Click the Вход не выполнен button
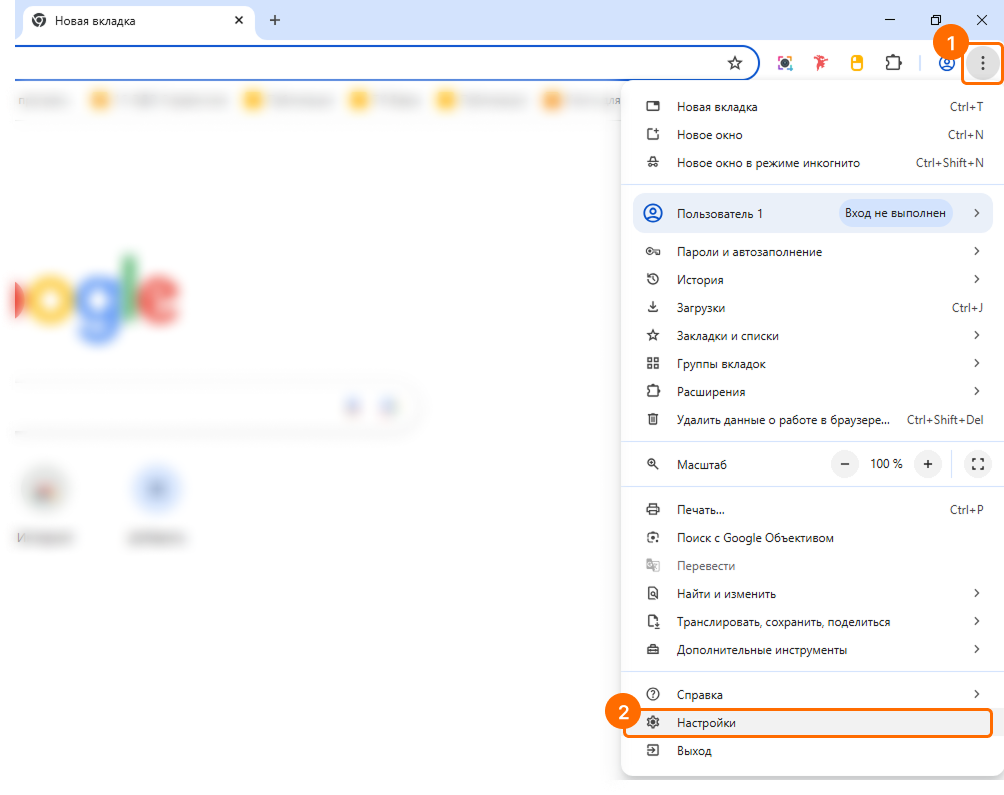The image size is (1004, 795). pyautogui.click(x=894, y=213)
